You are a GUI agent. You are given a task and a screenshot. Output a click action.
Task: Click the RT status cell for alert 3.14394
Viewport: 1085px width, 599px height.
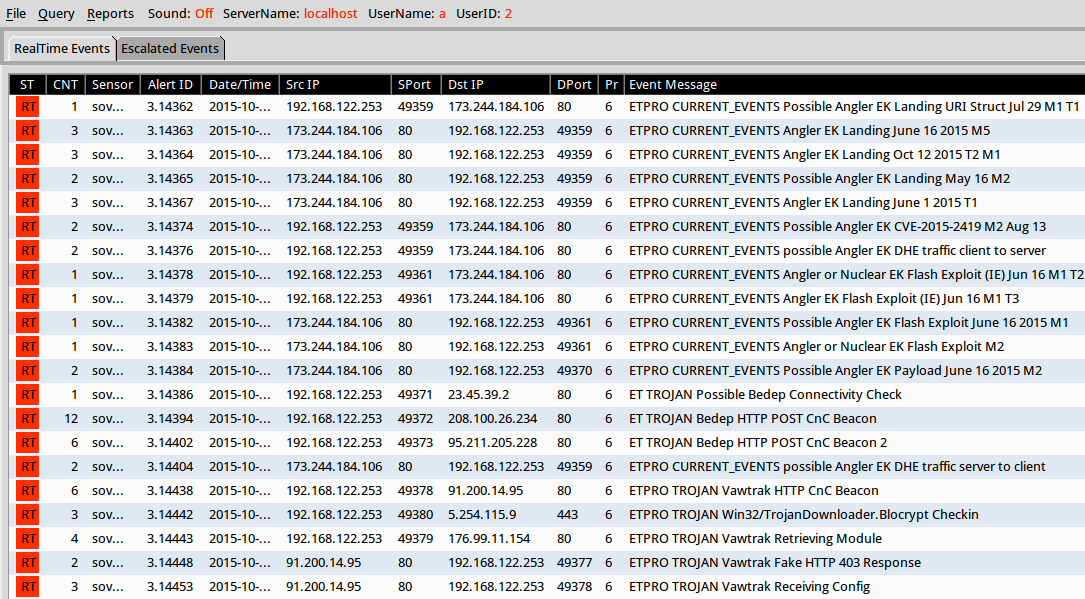point(28,419)
